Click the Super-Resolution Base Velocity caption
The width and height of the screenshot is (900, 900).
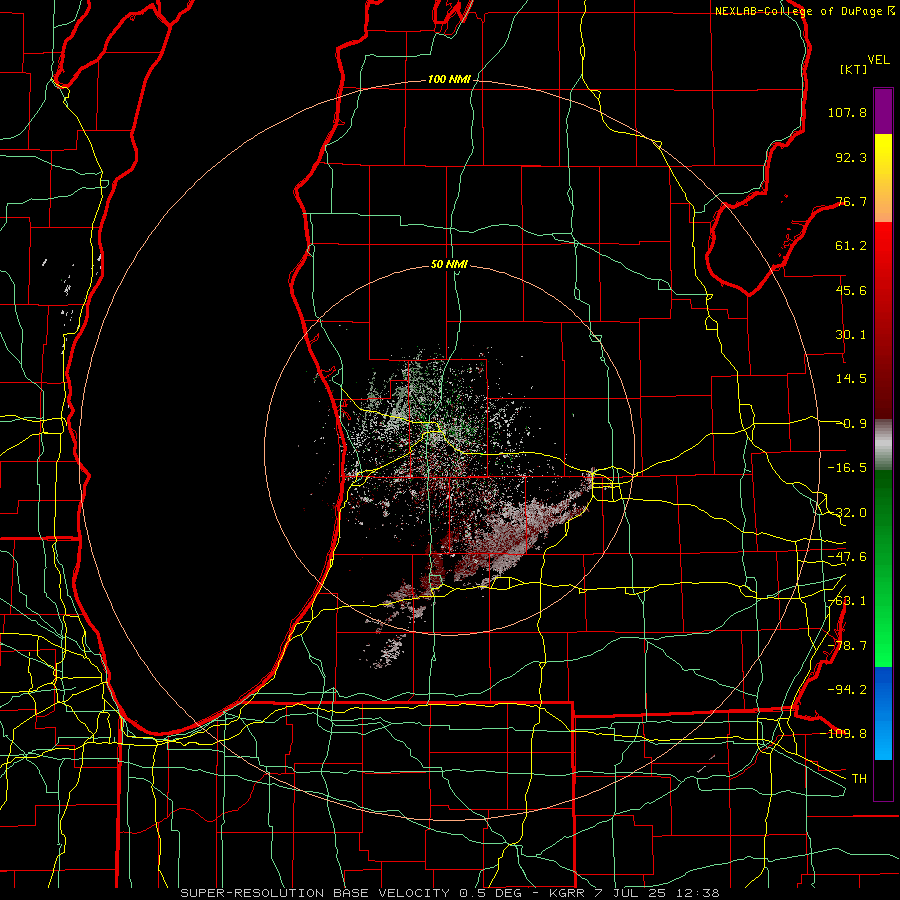point(450,893)
